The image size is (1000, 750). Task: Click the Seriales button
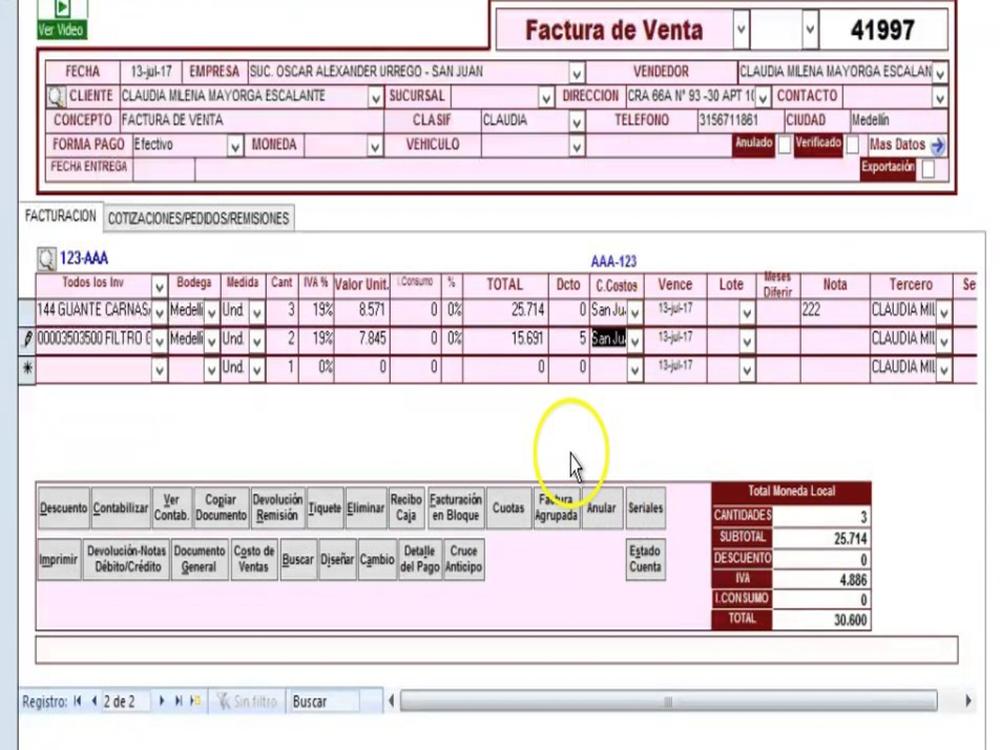coord(645,508)
